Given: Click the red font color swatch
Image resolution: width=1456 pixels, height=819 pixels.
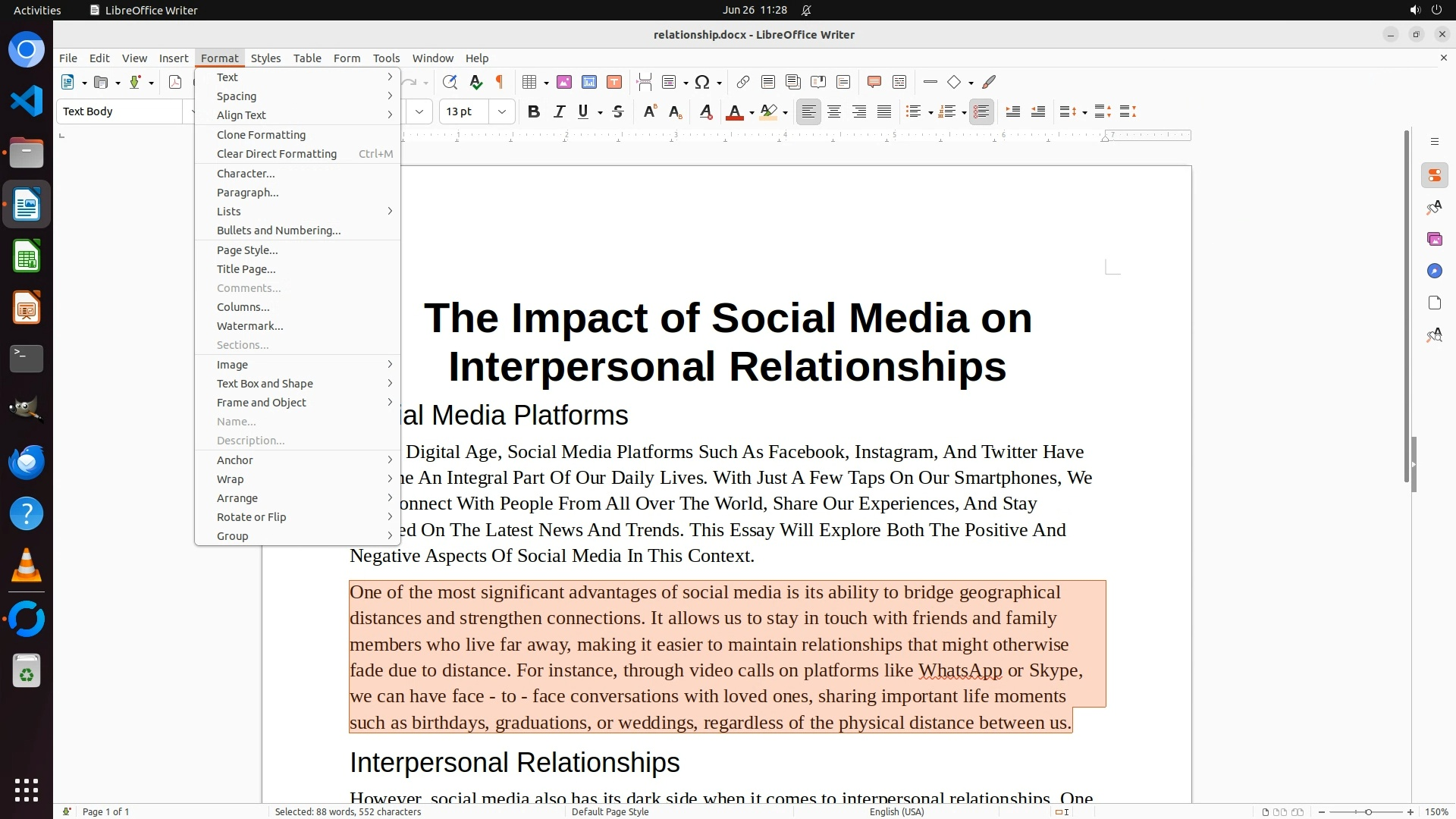Looking at the screenshot, I should 734,112.
